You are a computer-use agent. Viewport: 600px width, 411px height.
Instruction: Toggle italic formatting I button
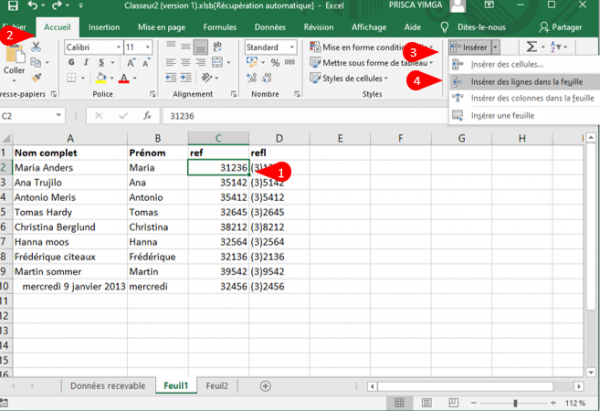(85, 62)
